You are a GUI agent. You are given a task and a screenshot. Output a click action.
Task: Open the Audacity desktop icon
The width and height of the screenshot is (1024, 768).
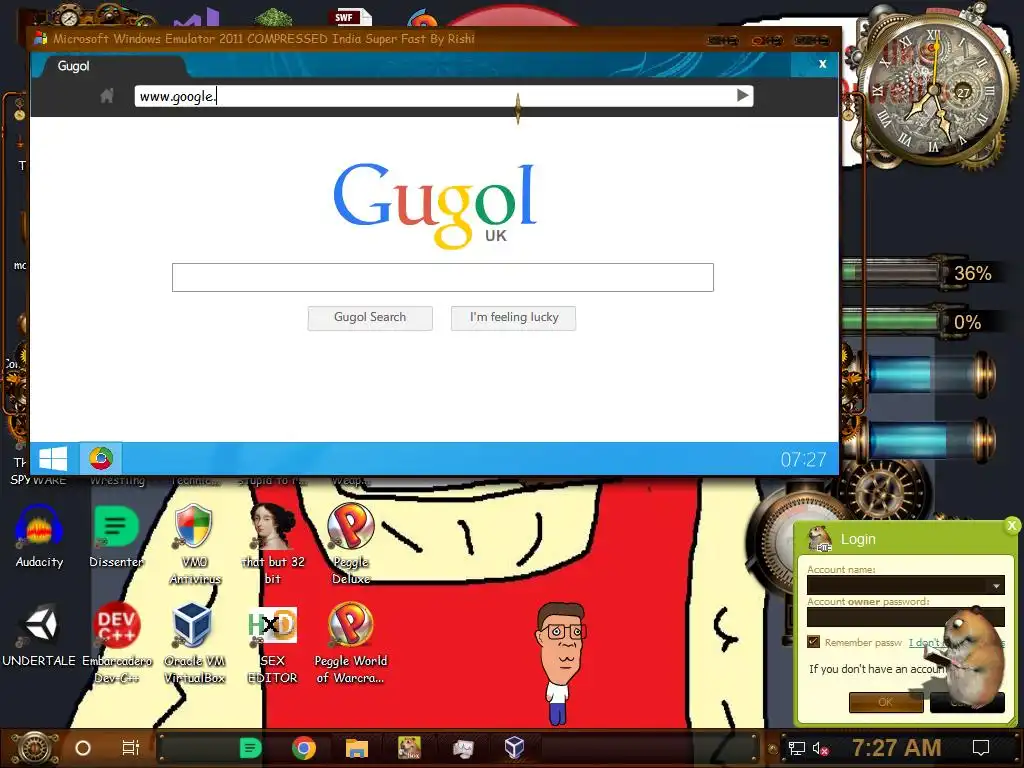(x=39, y=536)
